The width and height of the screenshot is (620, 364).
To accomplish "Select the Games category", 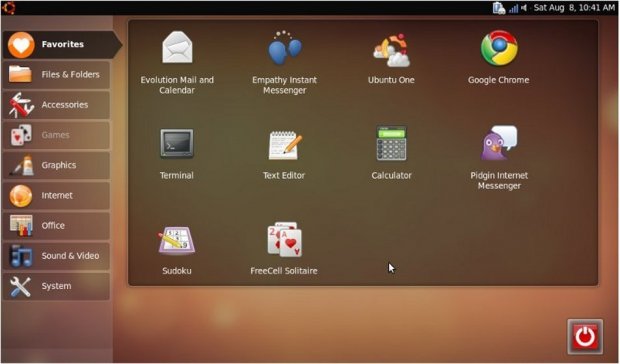I will pos(56,135).
